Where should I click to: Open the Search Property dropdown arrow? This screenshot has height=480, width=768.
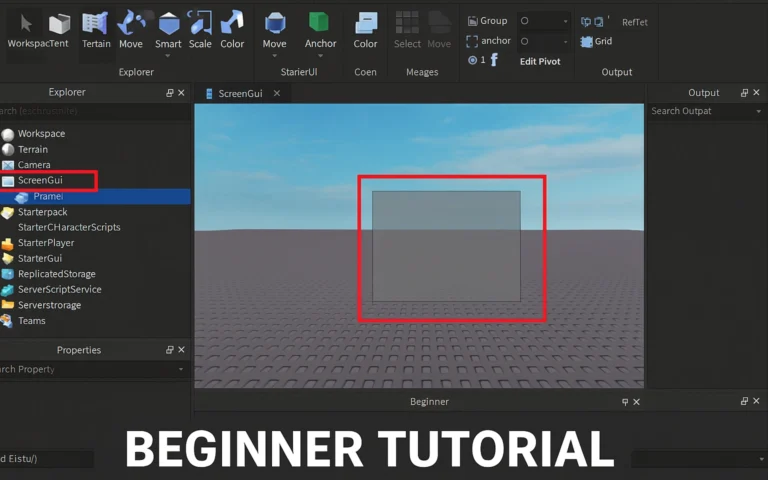(181, 370)
